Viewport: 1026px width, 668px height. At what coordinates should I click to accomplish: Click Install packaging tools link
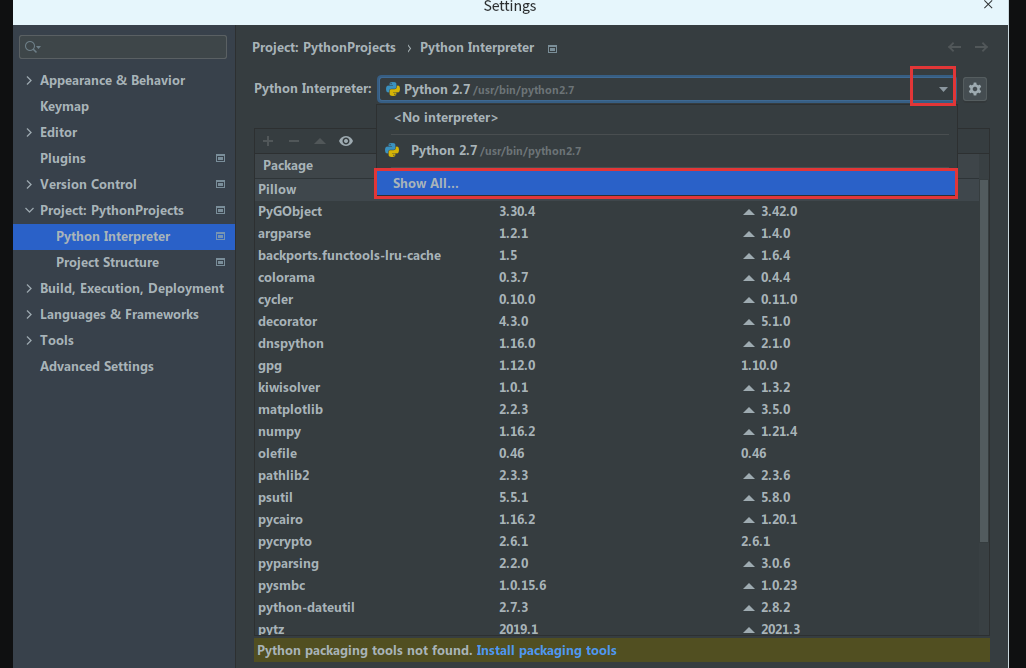coord(546,650)
